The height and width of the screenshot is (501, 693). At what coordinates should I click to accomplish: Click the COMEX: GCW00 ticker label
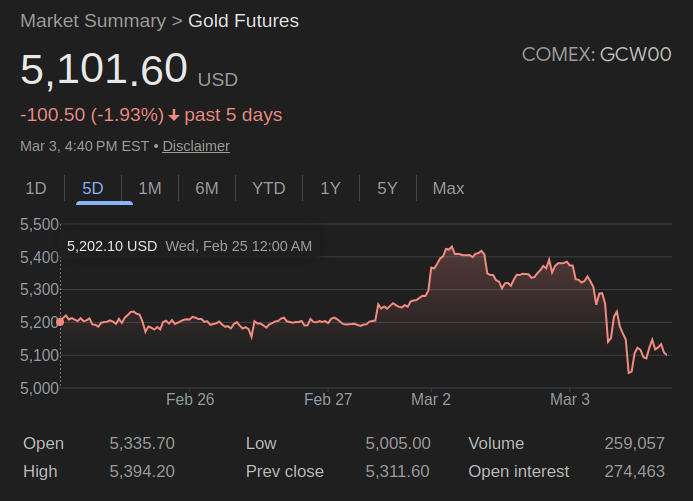click(596, 55)
